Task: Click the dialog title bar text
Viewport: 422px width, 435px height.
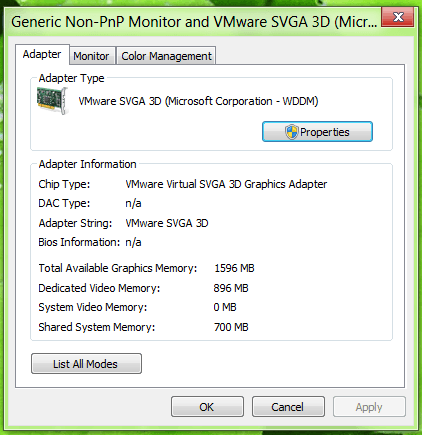Action: point(194,22)
